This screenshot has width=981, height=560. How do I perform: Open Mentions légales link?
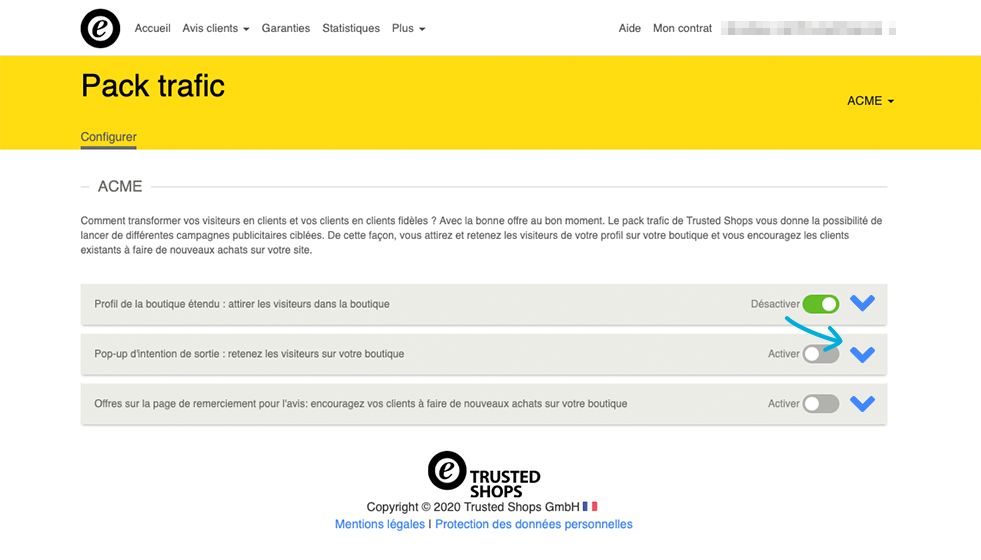pyautogui.click(x=380, y=524)
